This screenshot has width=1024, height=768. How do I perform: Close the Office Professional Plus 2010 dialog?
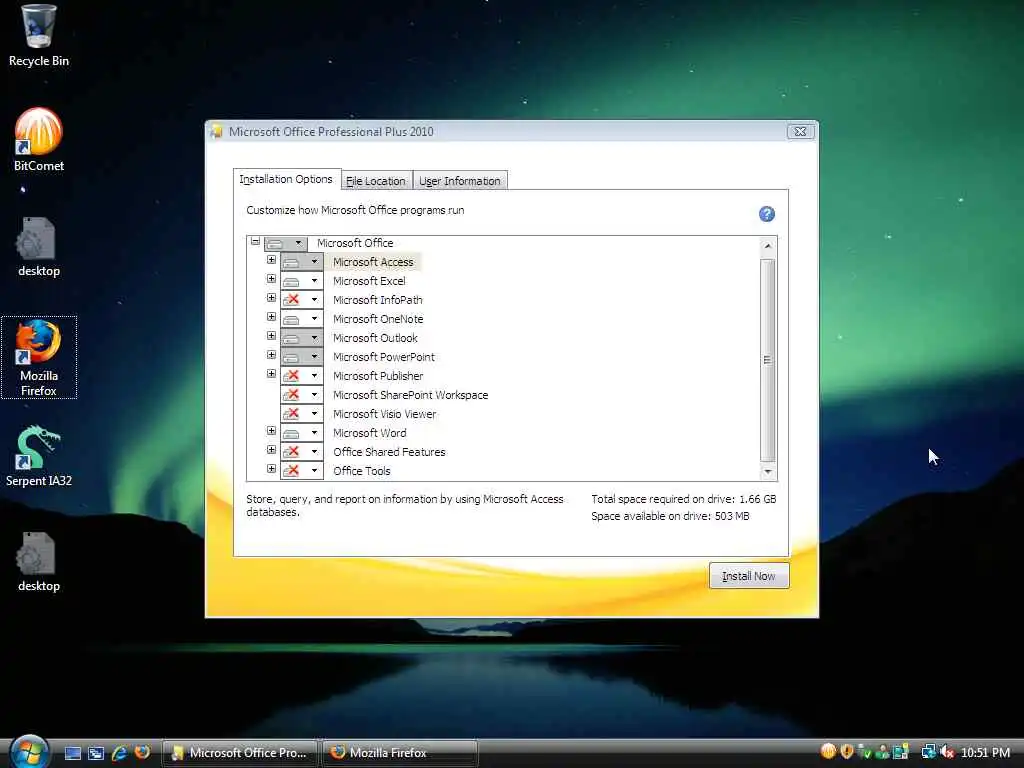pos(801,131)
